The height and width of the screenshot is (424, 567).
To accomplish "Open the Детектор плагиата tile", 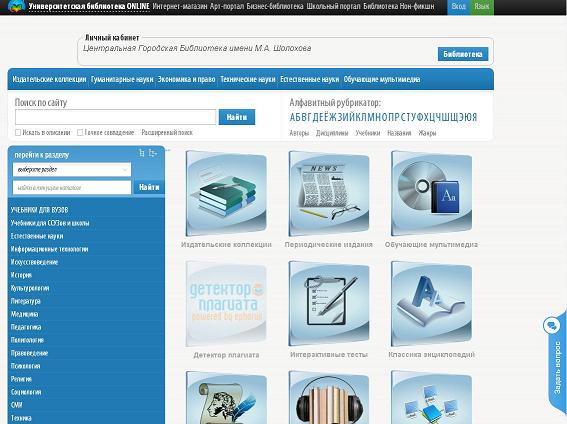I will coord(226,304).
